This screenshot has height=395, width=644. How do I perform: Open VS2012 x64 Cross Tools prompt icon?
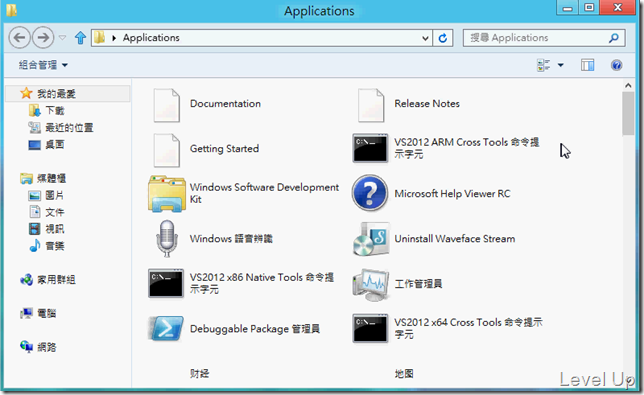pyautogui.click(x=370, y=328)
